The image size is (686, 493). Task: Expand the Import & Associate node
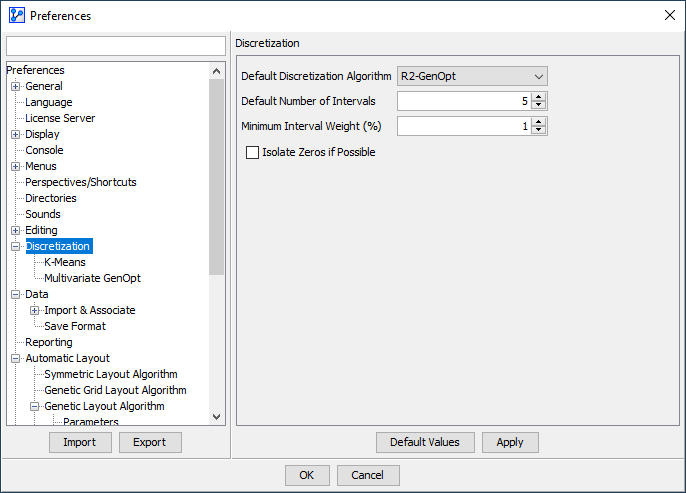pos(35,310)
